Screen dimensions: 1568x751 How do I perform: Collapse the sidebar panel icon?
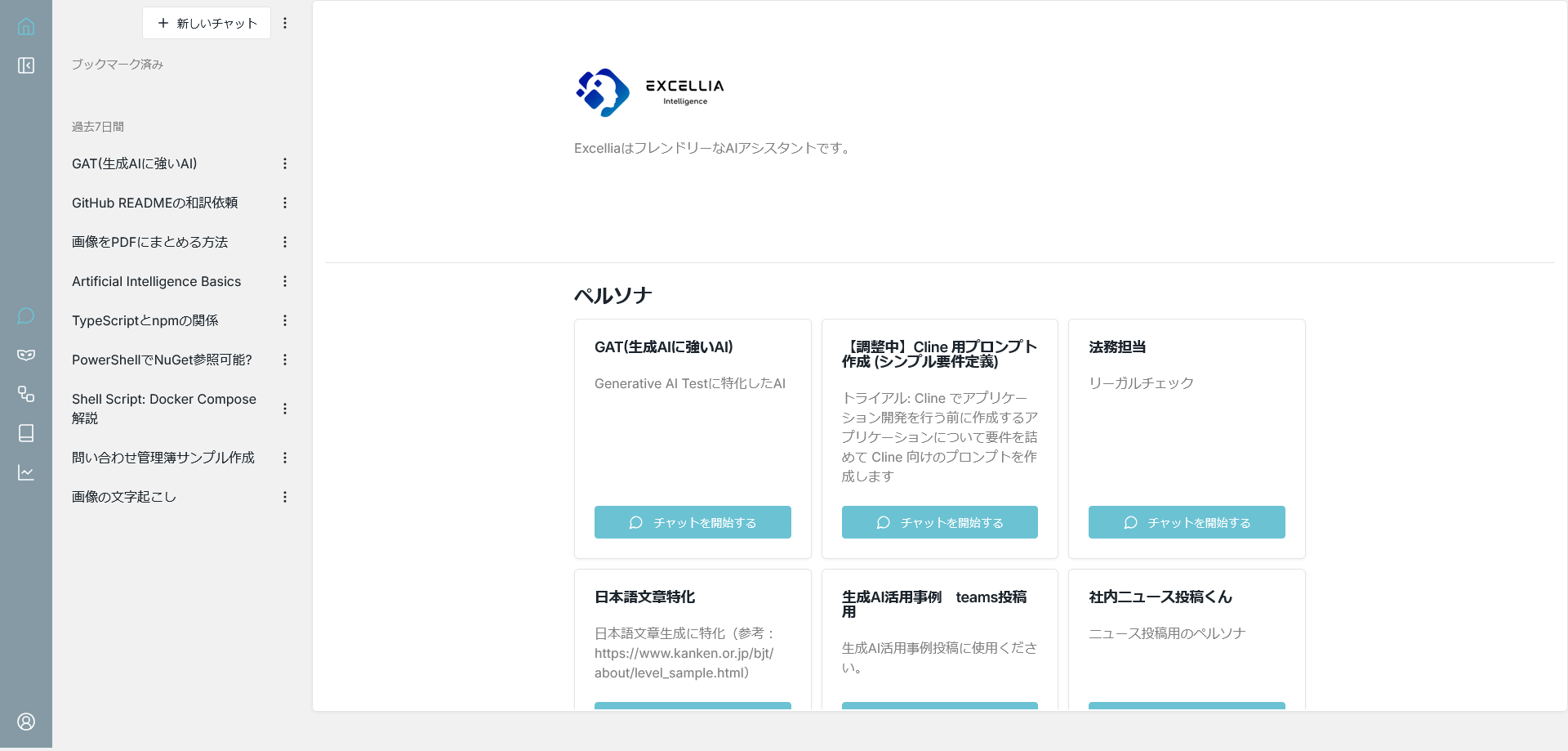coord(26,65)
